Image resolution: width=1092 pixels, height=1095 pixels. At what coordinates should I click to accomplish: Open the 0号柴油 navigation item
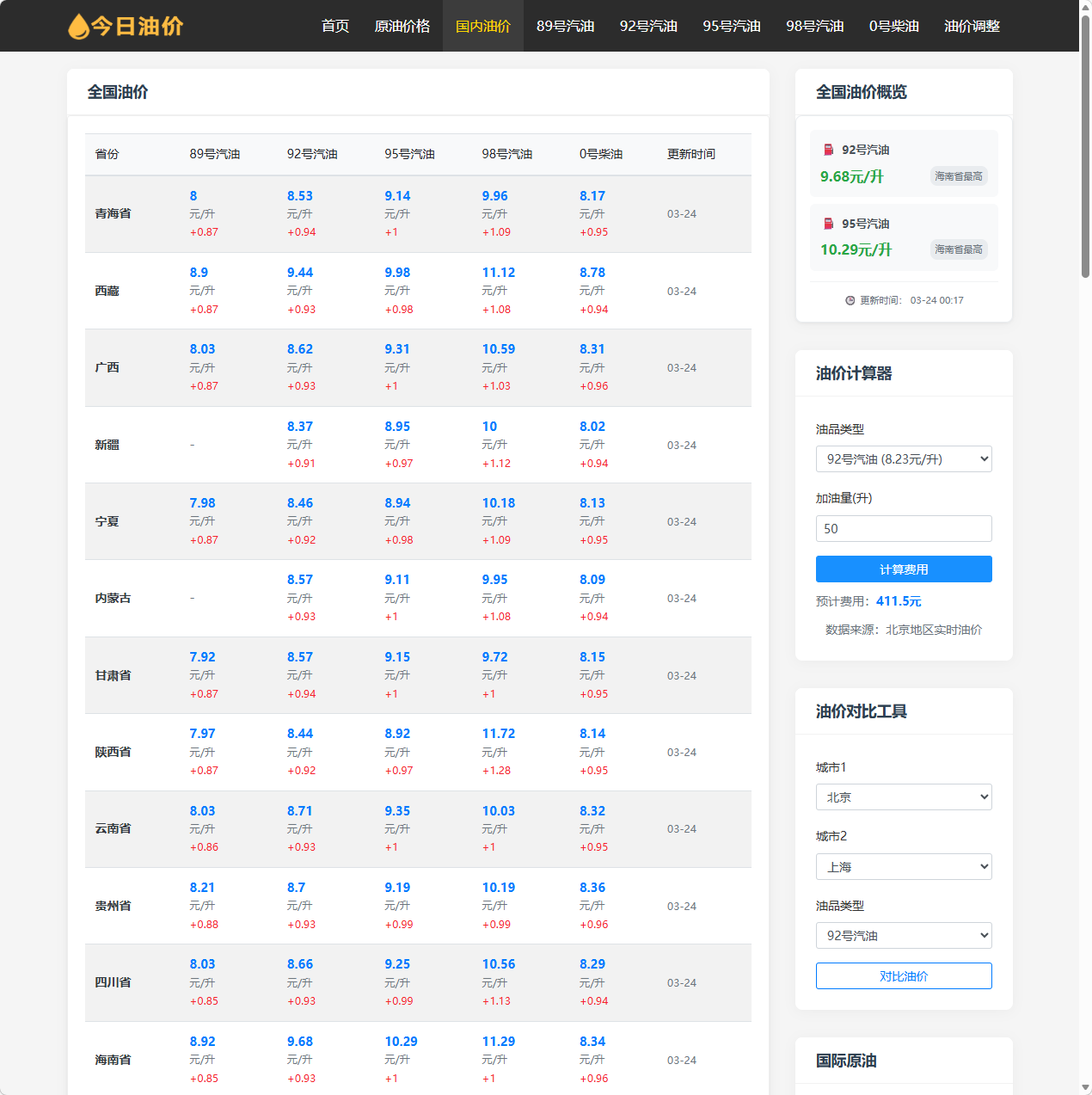893,26
